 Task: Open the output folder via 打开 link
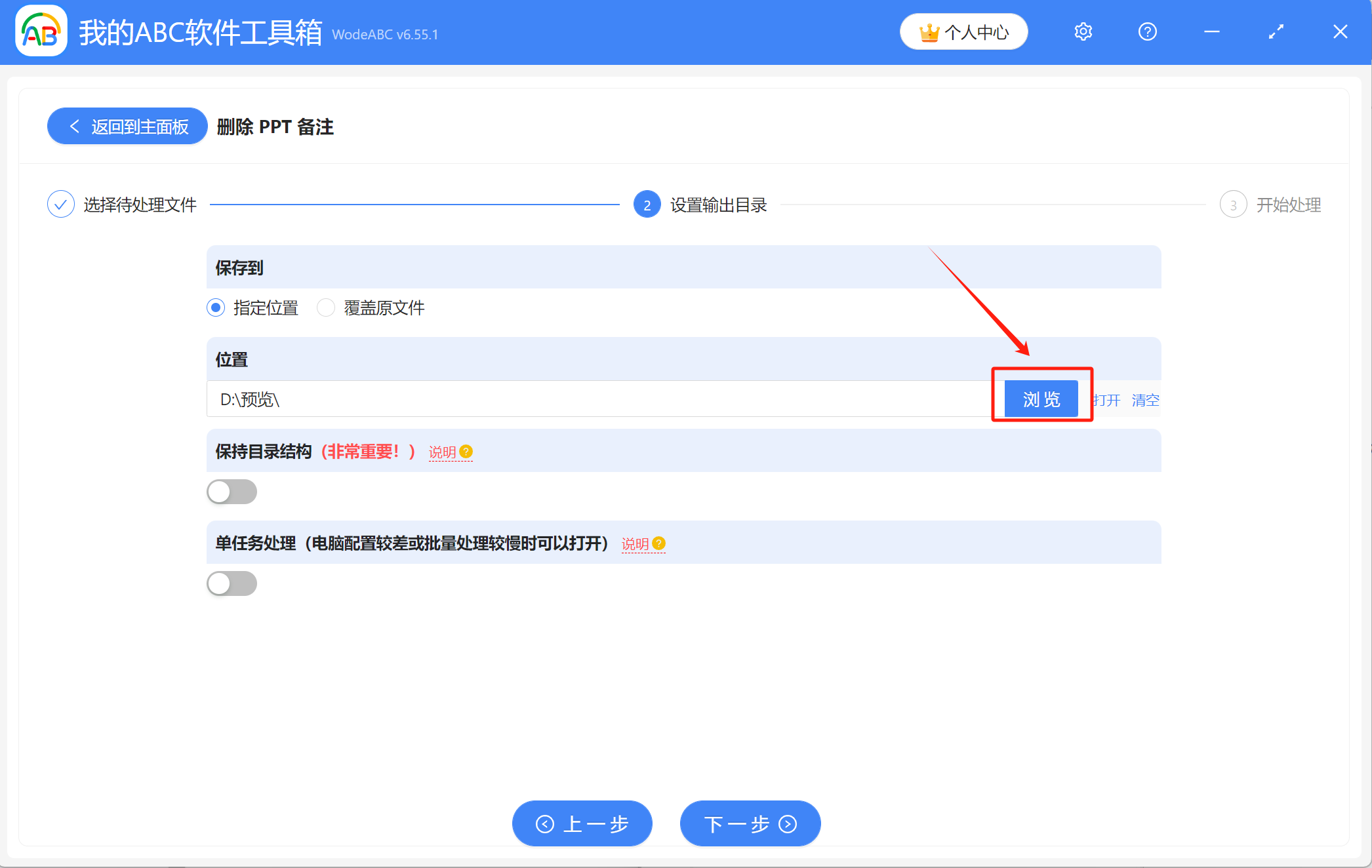tap(1106, 400)
